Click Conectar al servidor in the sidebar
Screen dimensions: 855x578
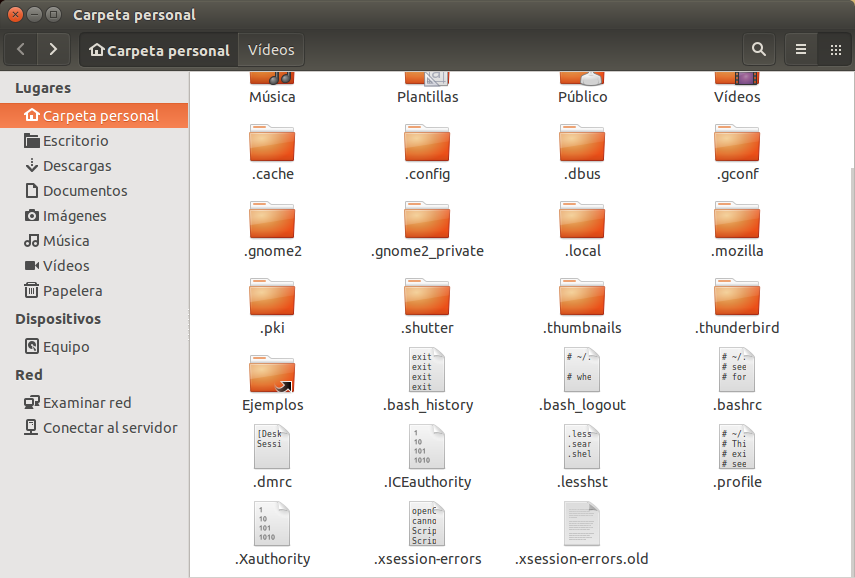(x=101, y=427)
